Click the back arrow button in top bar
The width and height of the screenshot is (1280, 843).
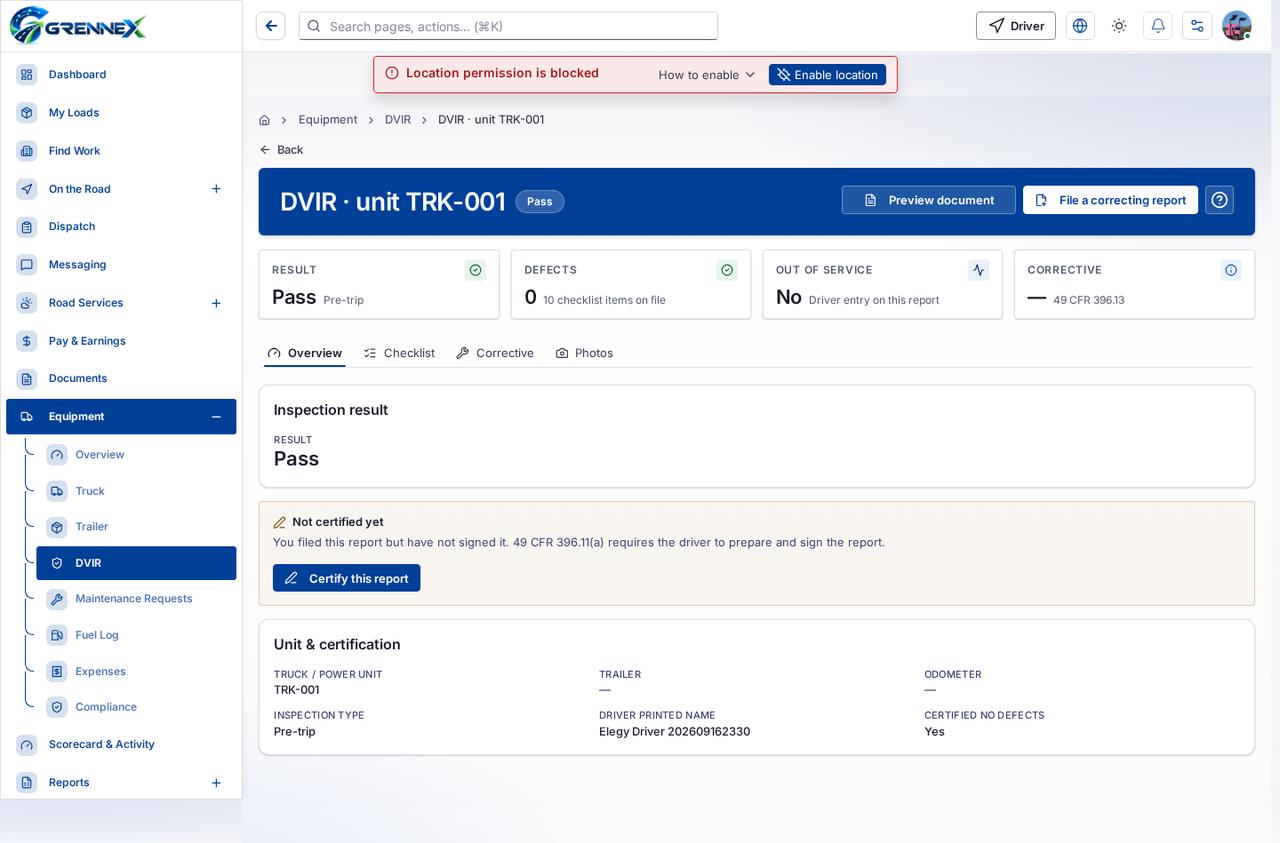(x=271, y=26)
